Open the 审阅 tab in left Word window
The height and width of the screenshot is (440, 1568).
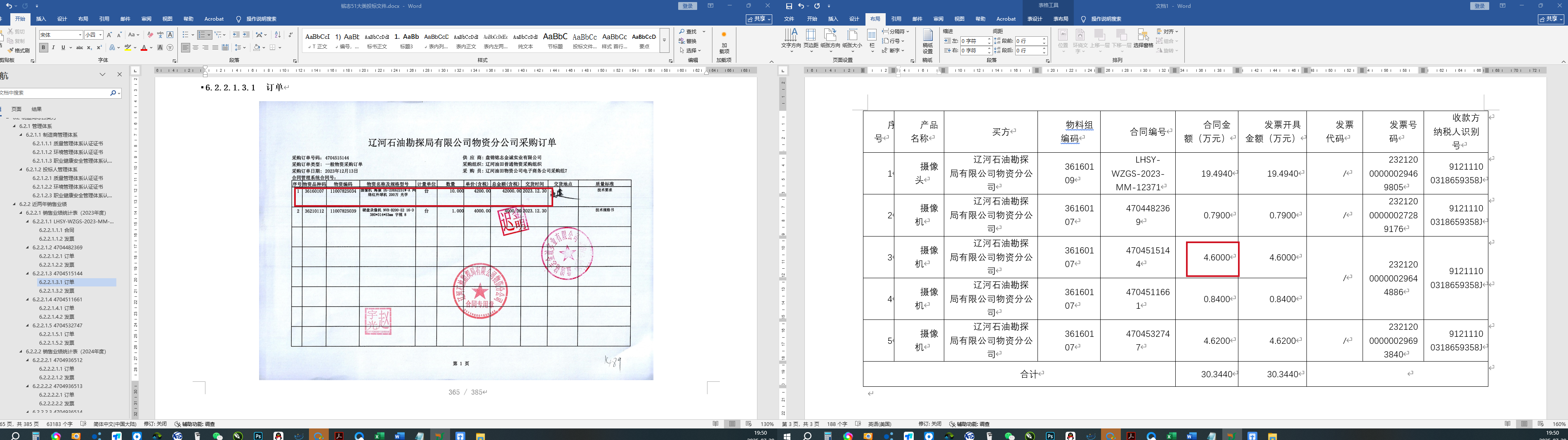tap(146, 19)
